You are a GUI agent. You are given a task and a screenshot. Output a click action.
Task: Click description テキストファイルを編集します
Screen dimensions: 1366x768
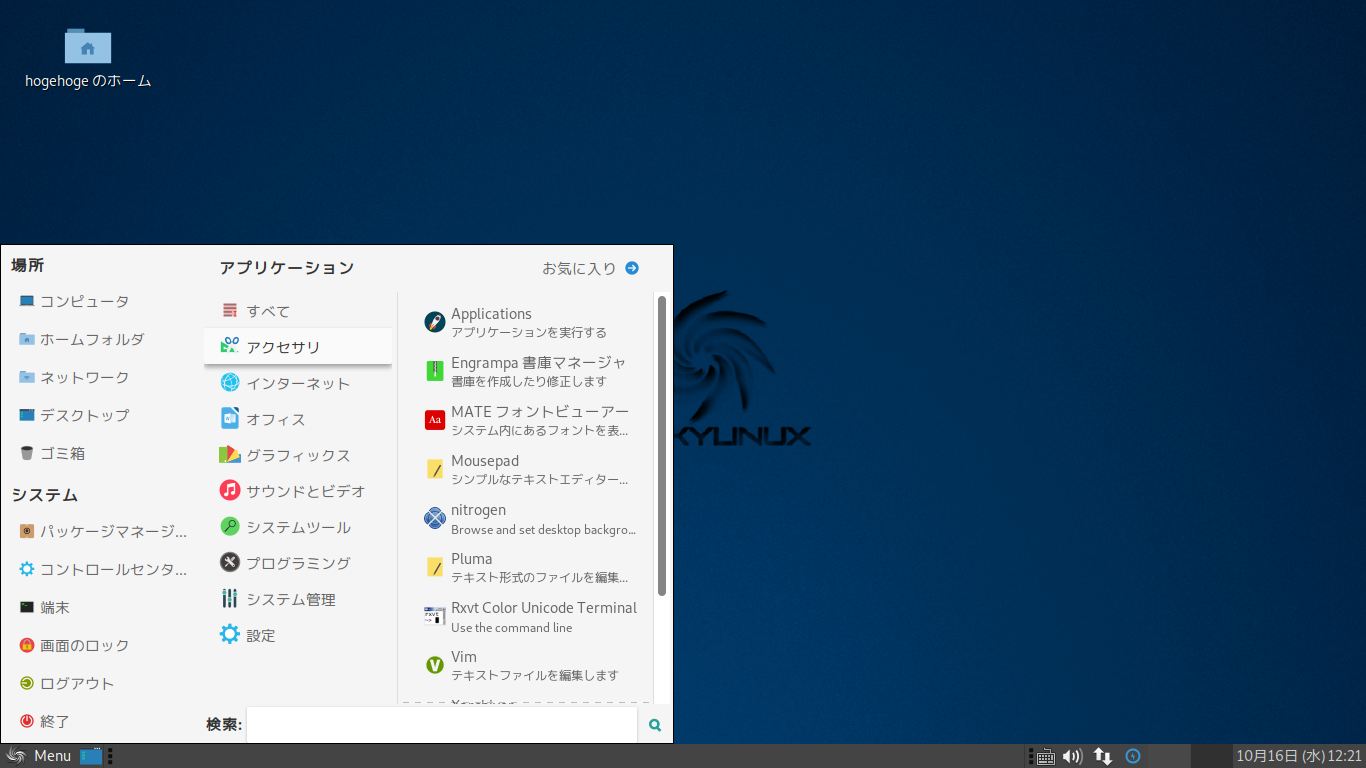535,675
